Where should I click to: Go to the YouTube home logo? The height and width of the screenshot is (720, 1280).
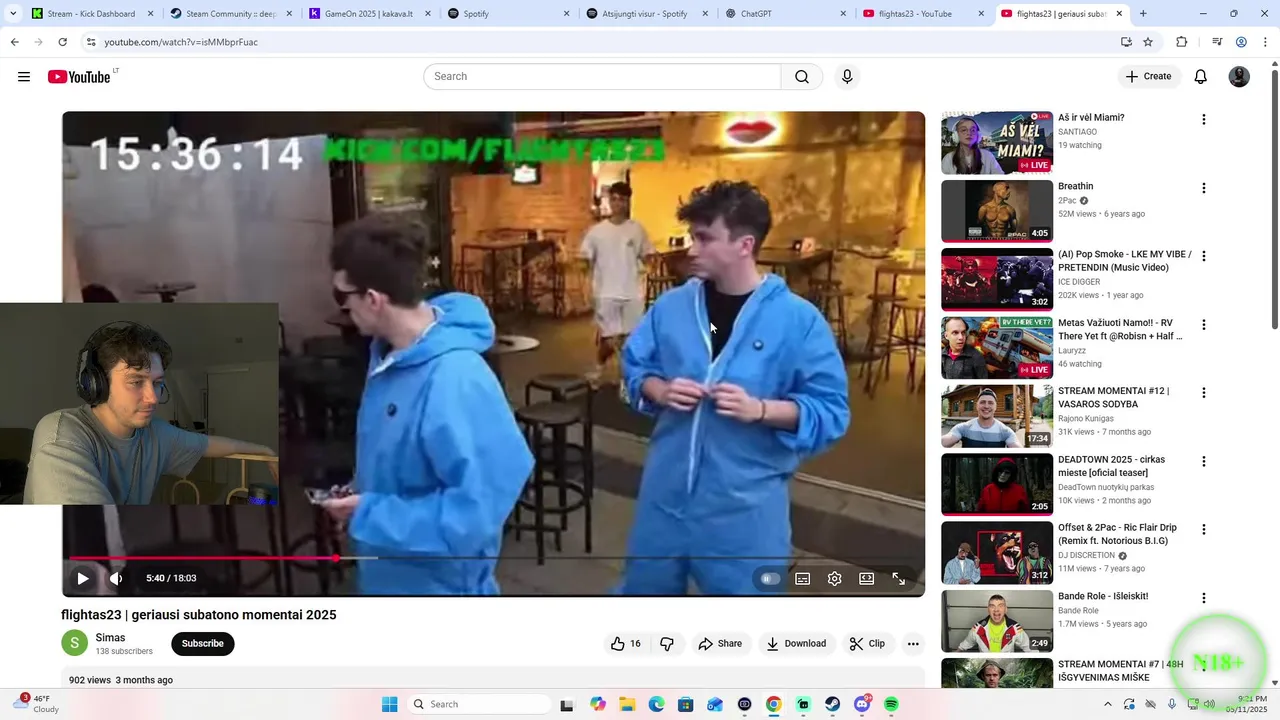click(79, 77)
